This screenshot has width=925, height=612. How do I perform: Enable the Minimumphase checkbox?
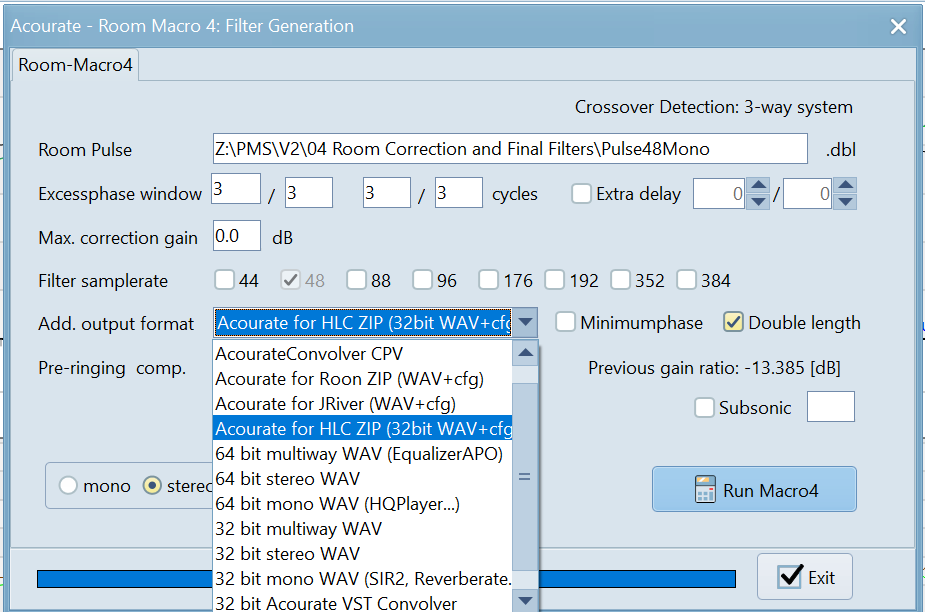[x=565, y=322]
